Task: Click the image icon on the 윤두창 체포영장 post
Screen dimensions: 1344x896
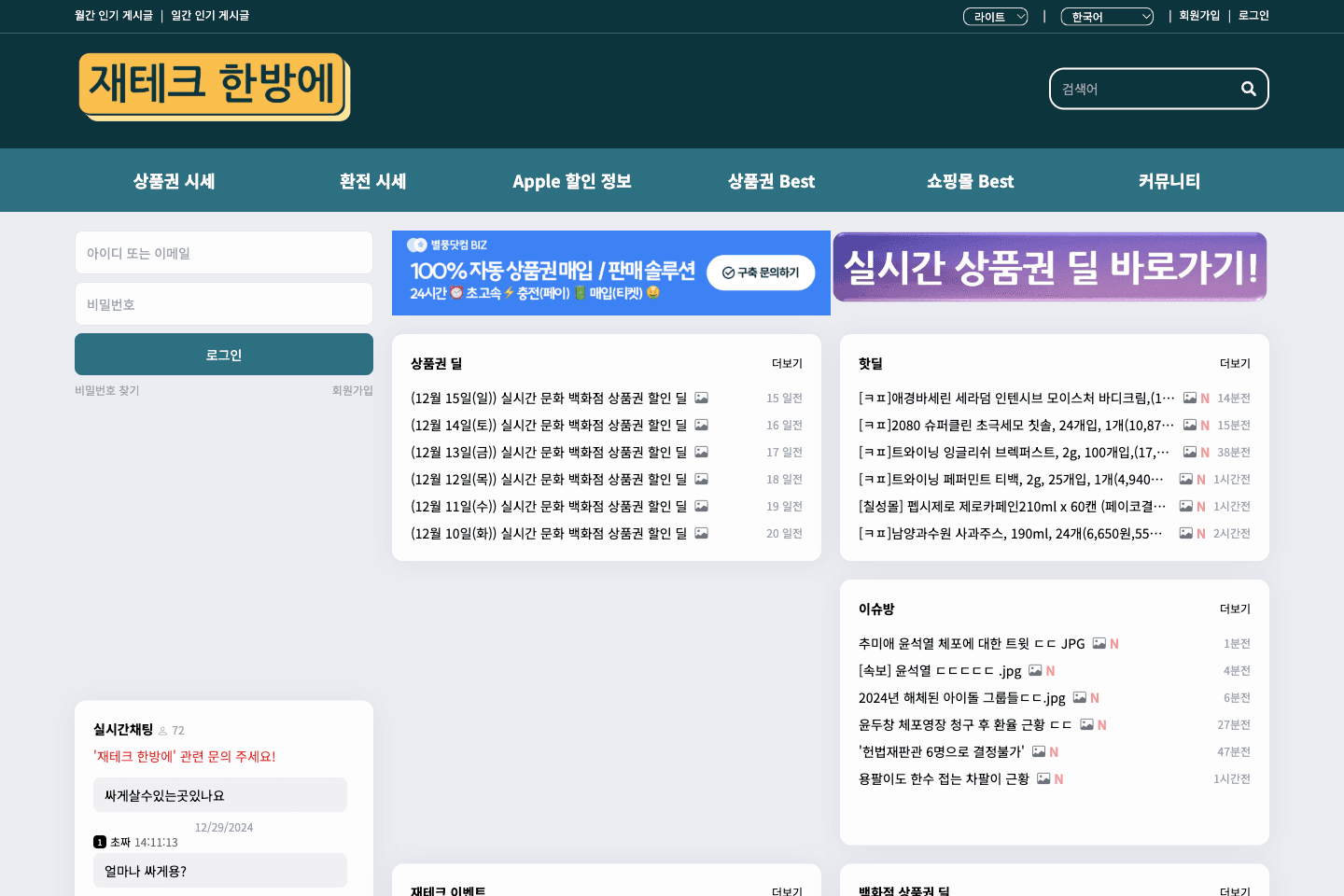Action: [x=1086, y=724]
